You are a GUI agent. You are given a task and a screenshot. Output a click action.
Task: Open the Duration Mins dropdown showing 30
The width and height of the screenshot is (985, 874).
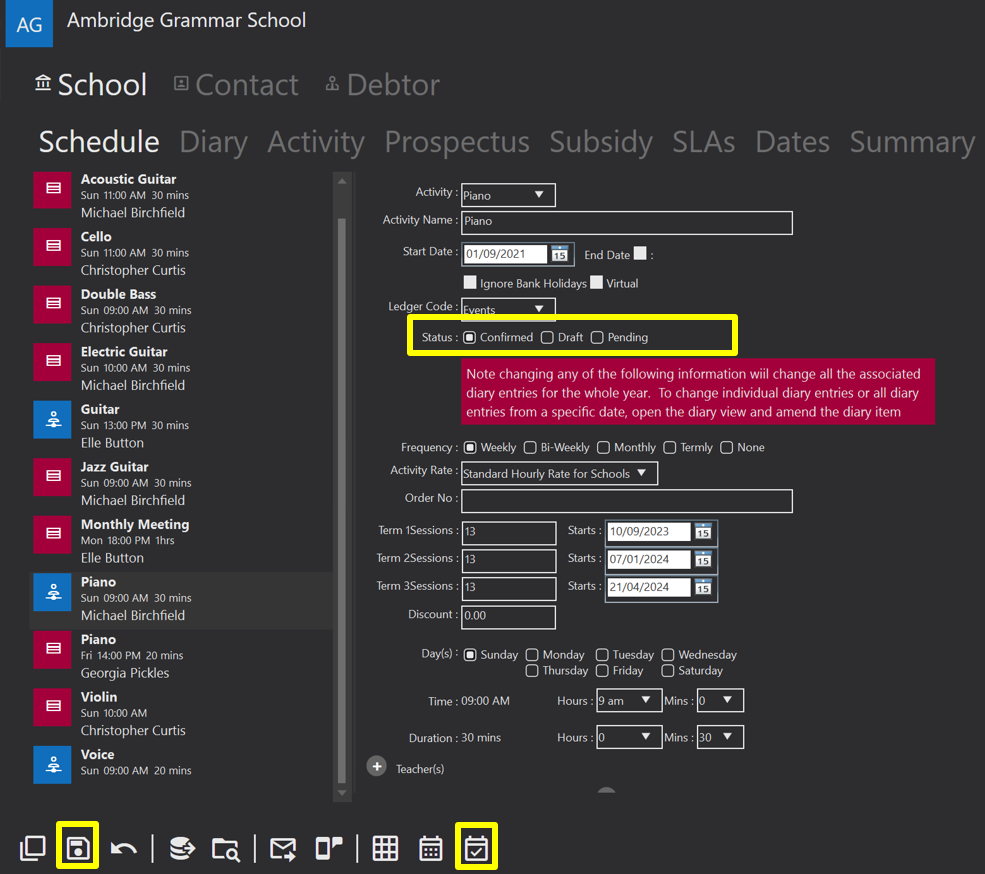tap(720, 737)
